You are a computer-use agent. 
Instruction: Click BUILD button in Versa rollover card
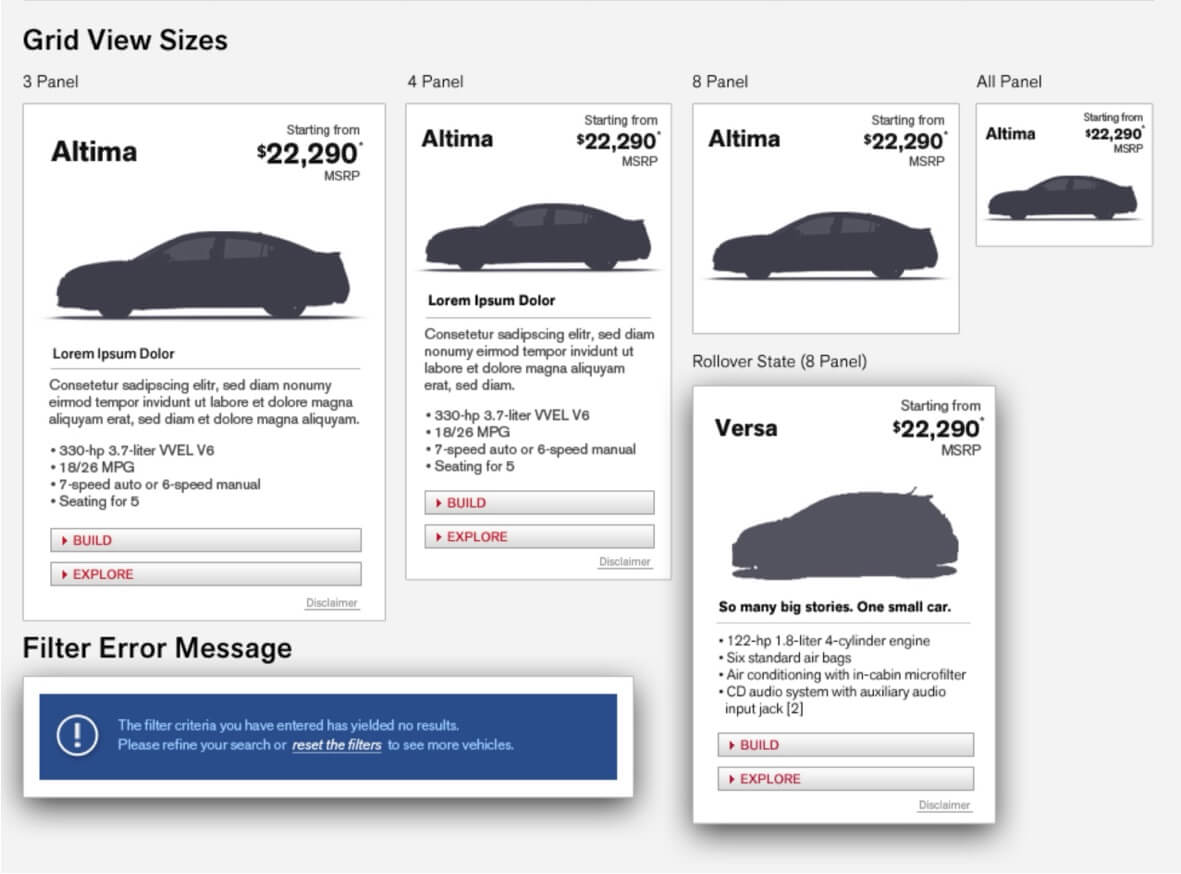pyautogui.click(x=846, y=744)
